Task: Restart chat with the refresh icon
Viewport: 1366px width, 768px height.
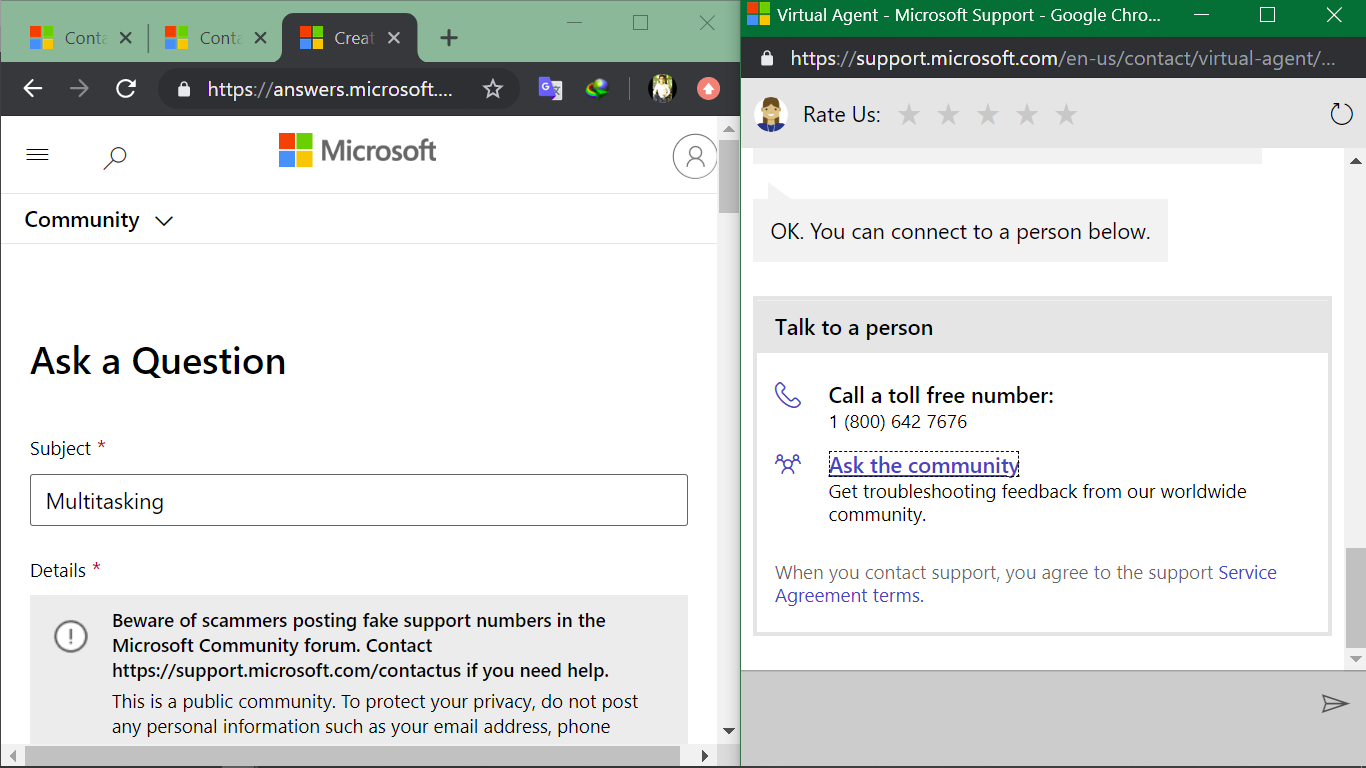Action: (1341, 114)
